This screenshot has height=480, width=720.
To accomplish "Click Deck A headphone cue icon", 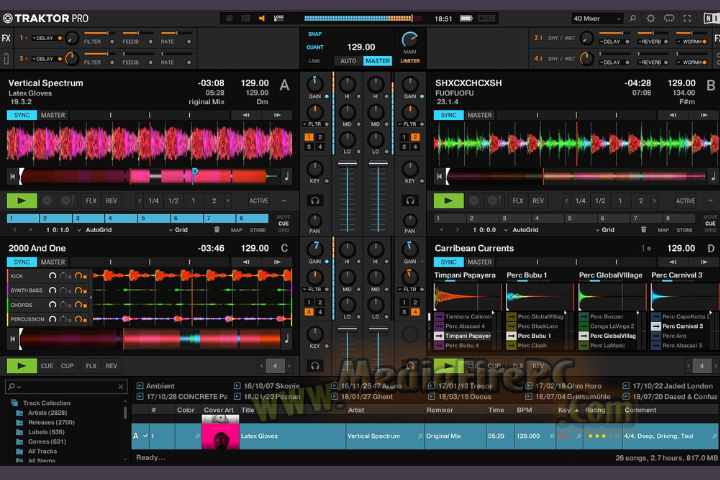I will (x=315, y=200).
